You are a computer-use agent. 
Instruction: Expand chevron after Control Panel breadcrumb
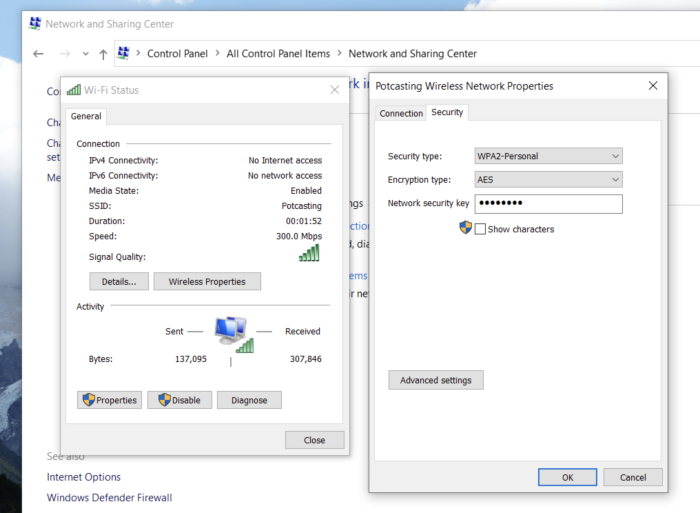[x=217, y=53]
